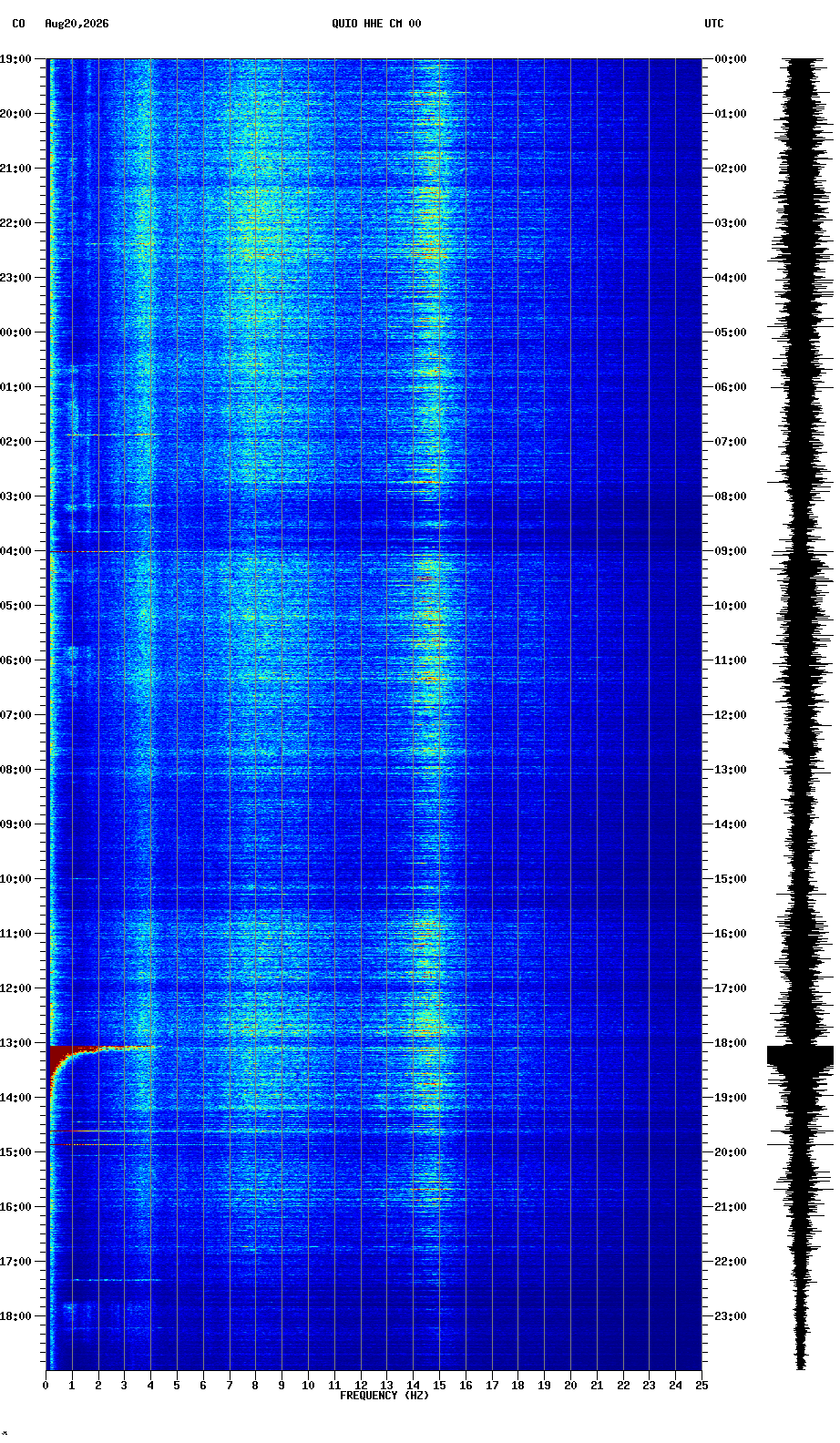This screenshot has width=840, height=1443.
Task: Click the local time label '22:00'
Action: pyautogui.click(x=15, y=223)
